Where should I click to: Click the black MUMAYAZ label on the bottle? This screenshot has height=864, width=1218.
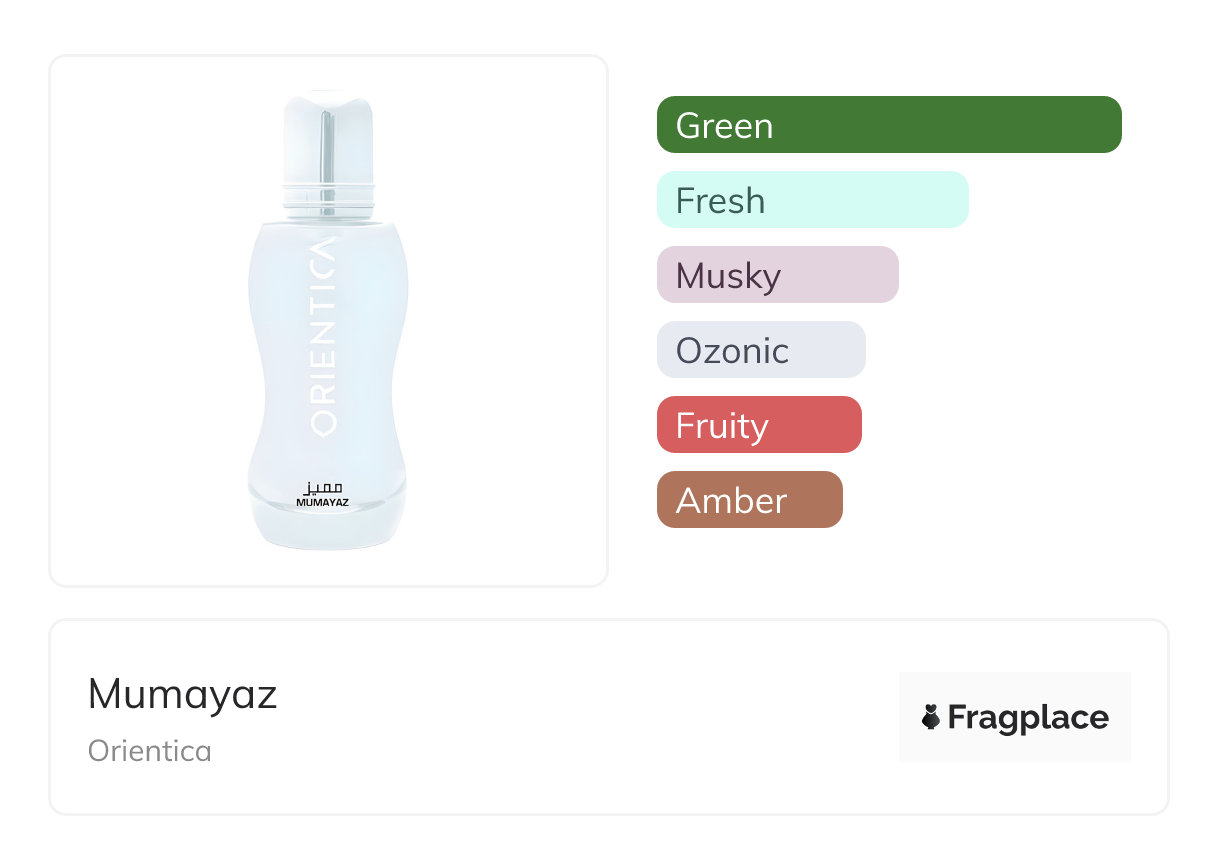(323, 503)
